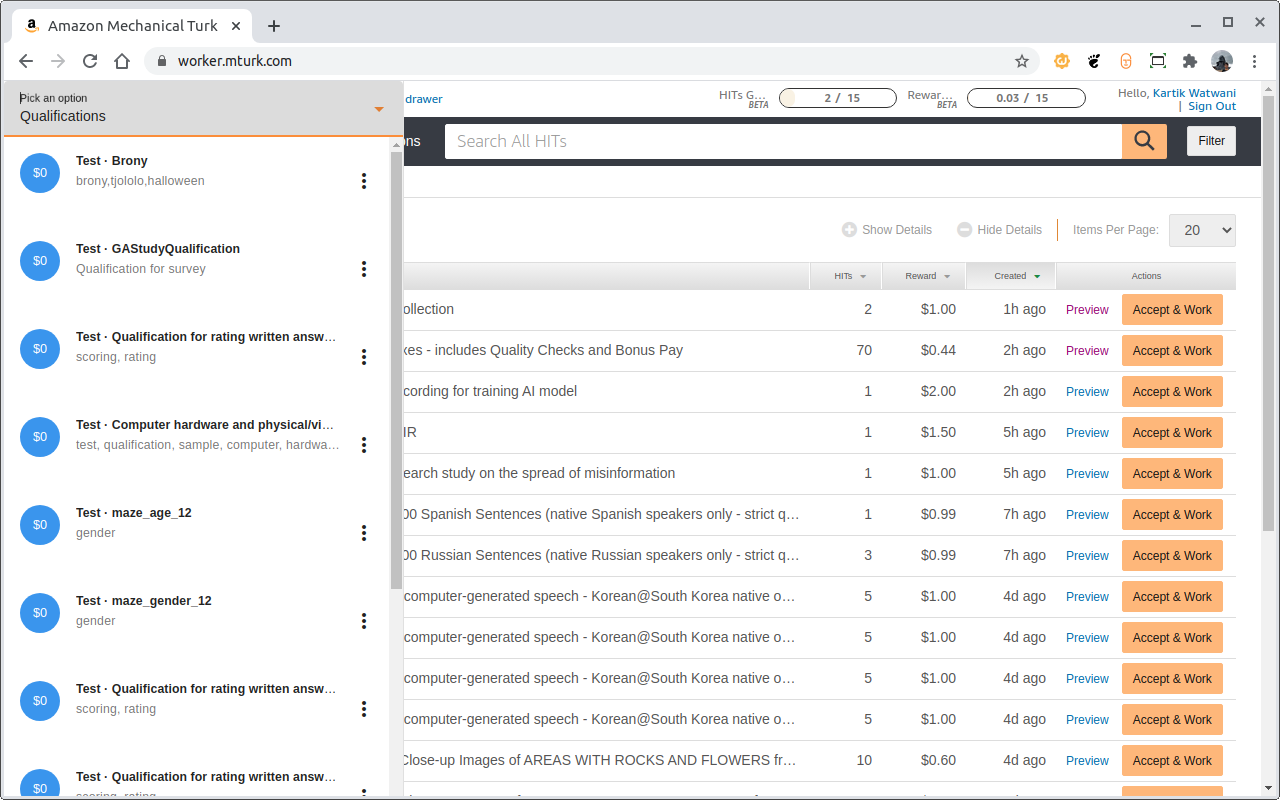
Task: Preview the $1.00 HIT created 1h ago
Action: pos(1087,310)
